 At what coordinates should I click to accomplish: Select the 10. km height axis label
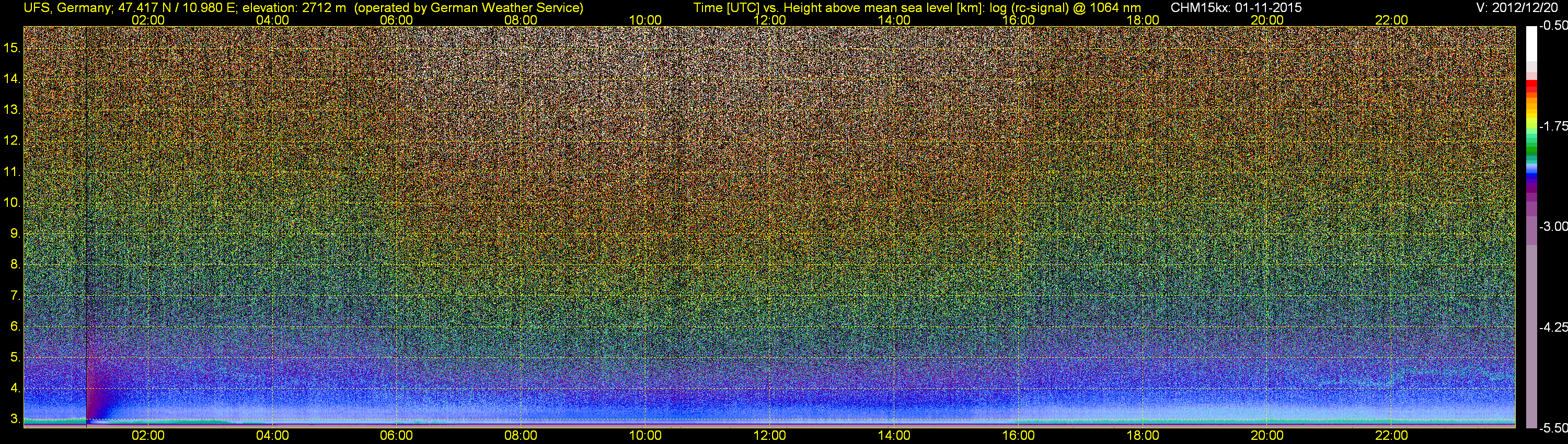[x=12, y=203]
